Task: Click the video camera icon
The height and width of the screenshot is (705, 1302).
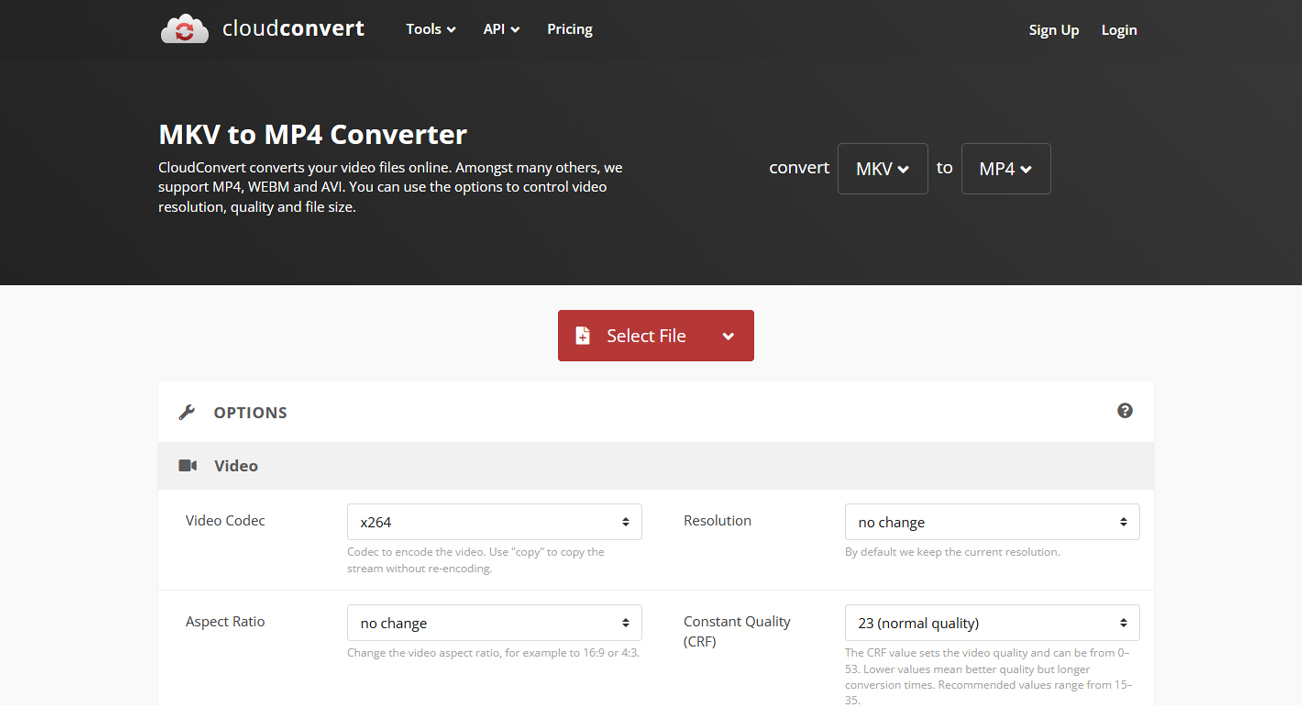Action: (188, 466)
